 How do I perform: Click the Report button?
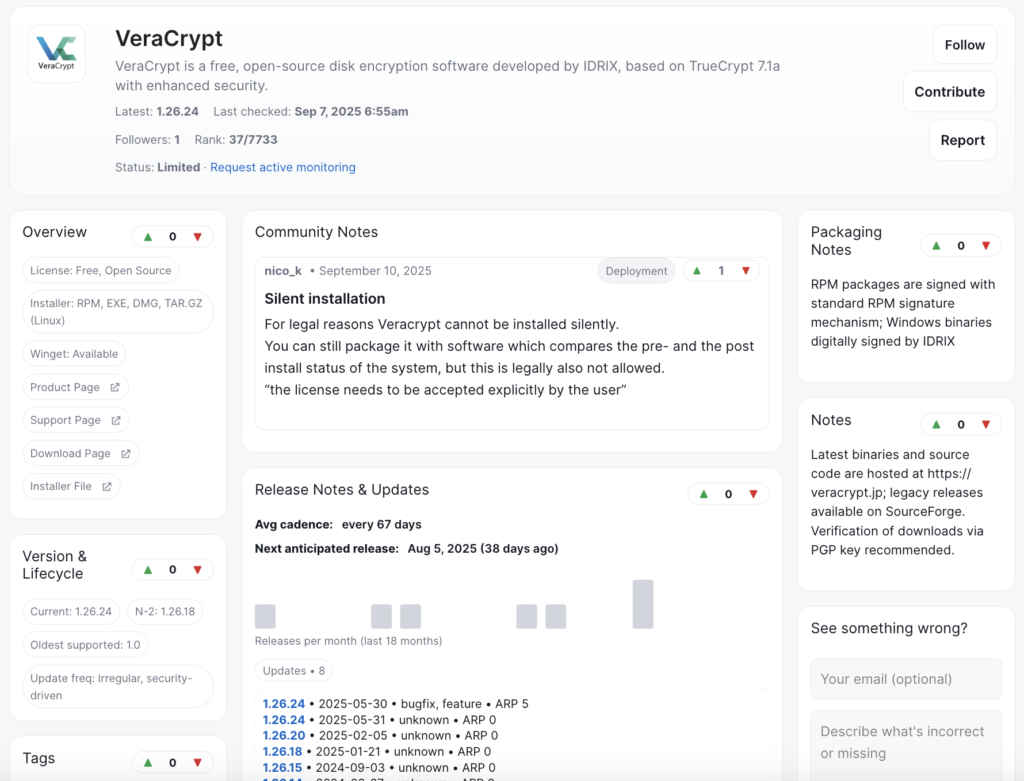[x=963, y=140]
